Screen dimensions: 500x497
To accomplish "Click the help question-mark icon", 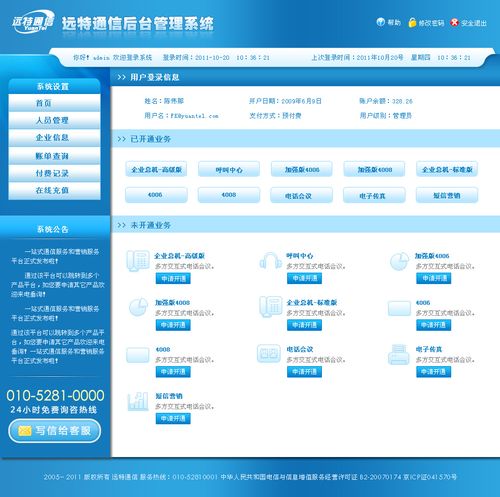I will 380,22.
